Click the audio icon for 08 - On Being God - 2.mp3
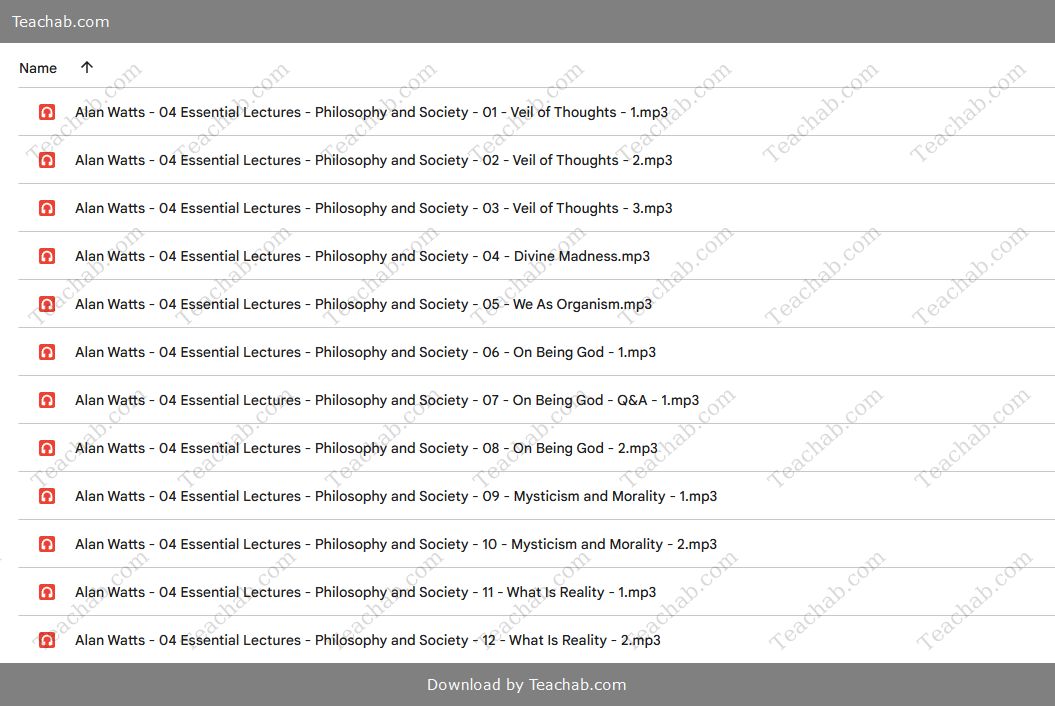This screenshot has width=1055, height=706. coord(46,448)
